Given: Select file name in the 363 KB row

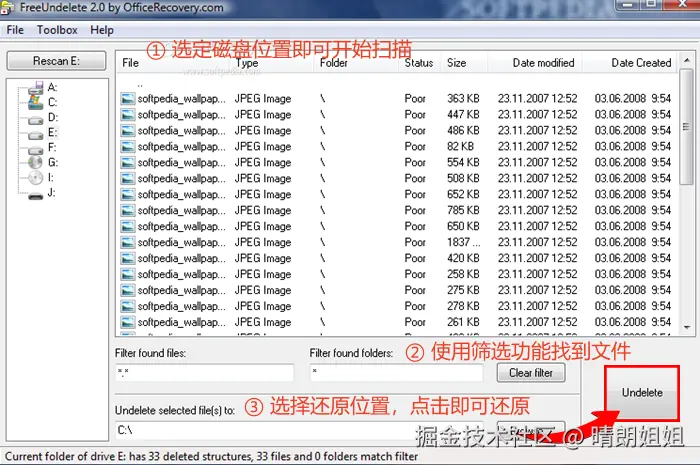Looking at the screenshot, I should [x=182, y=99].
